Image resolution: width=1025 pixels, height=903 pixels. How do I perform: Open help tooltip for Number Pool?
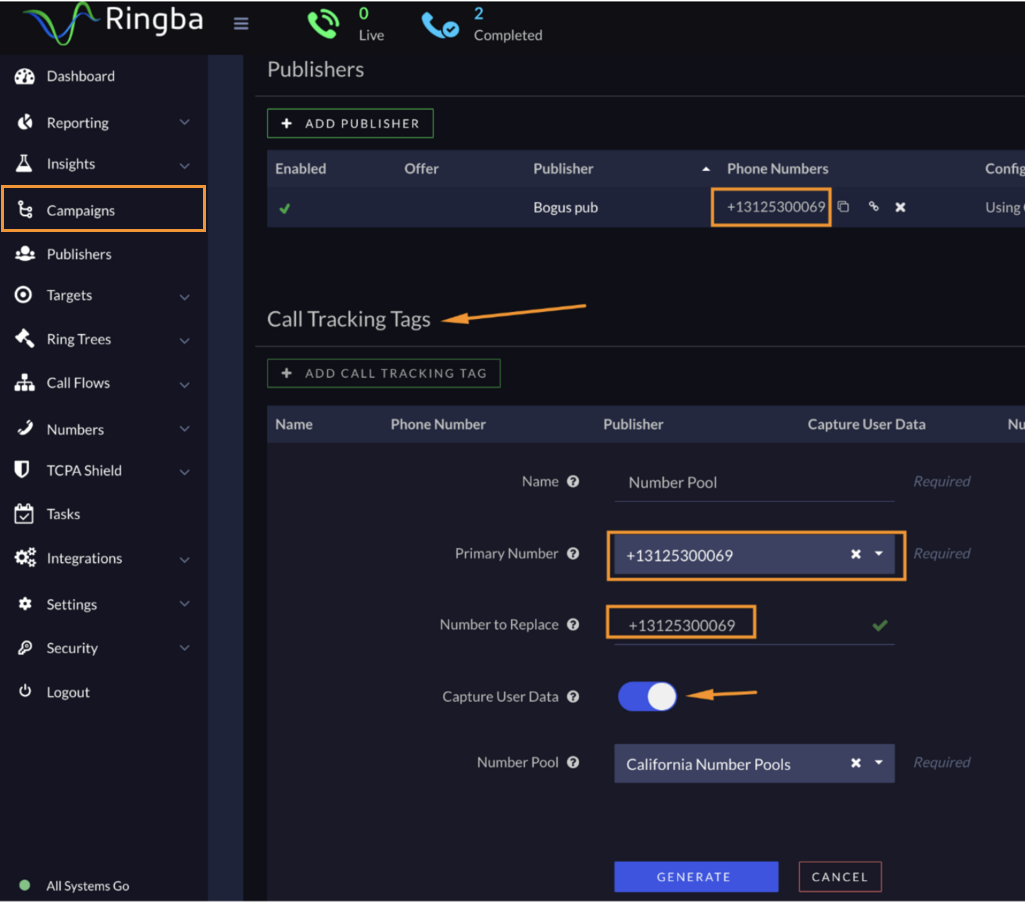point(573,762)
